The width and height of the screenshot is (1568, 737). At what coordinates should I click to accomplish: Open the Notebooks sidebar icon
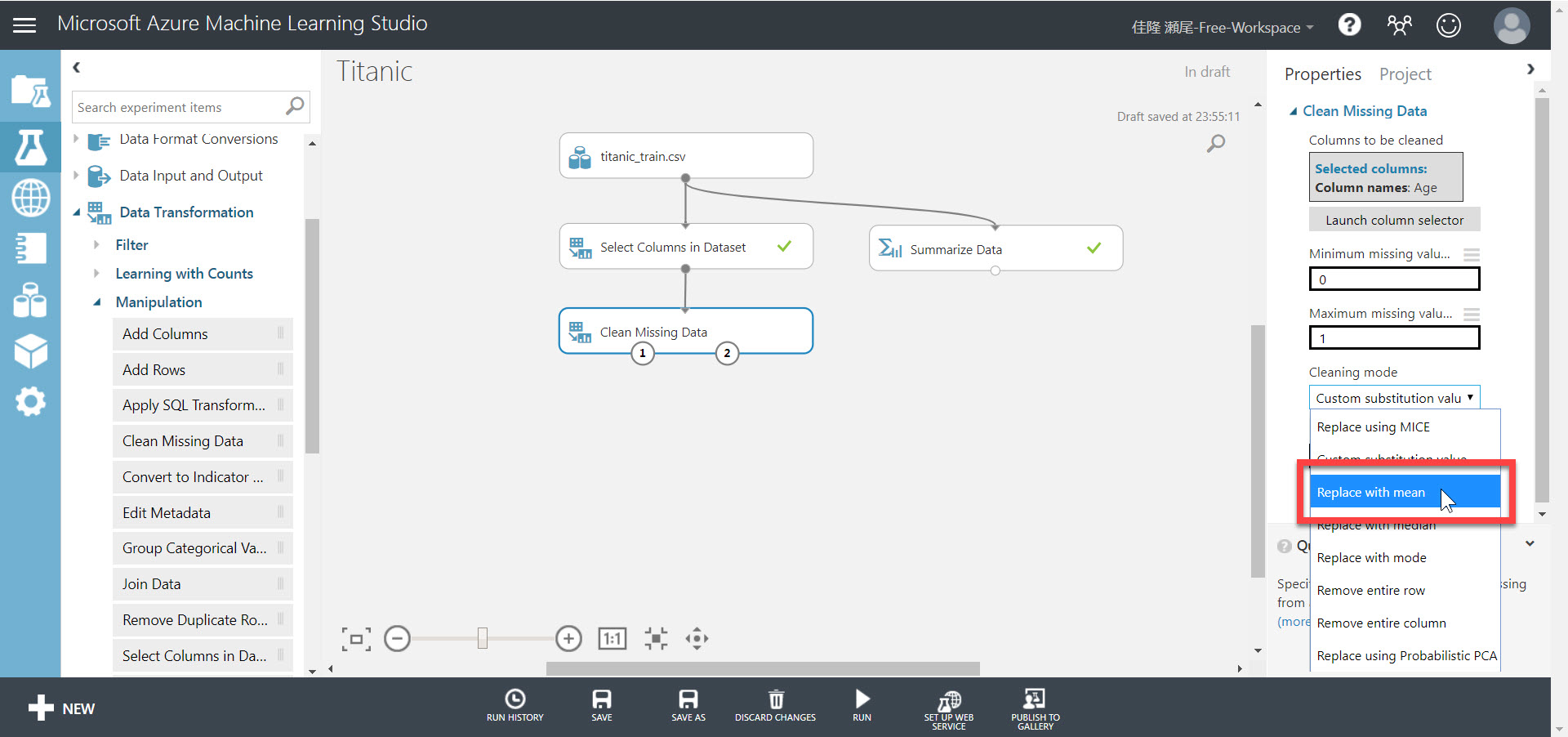click(x=30, y=248)
